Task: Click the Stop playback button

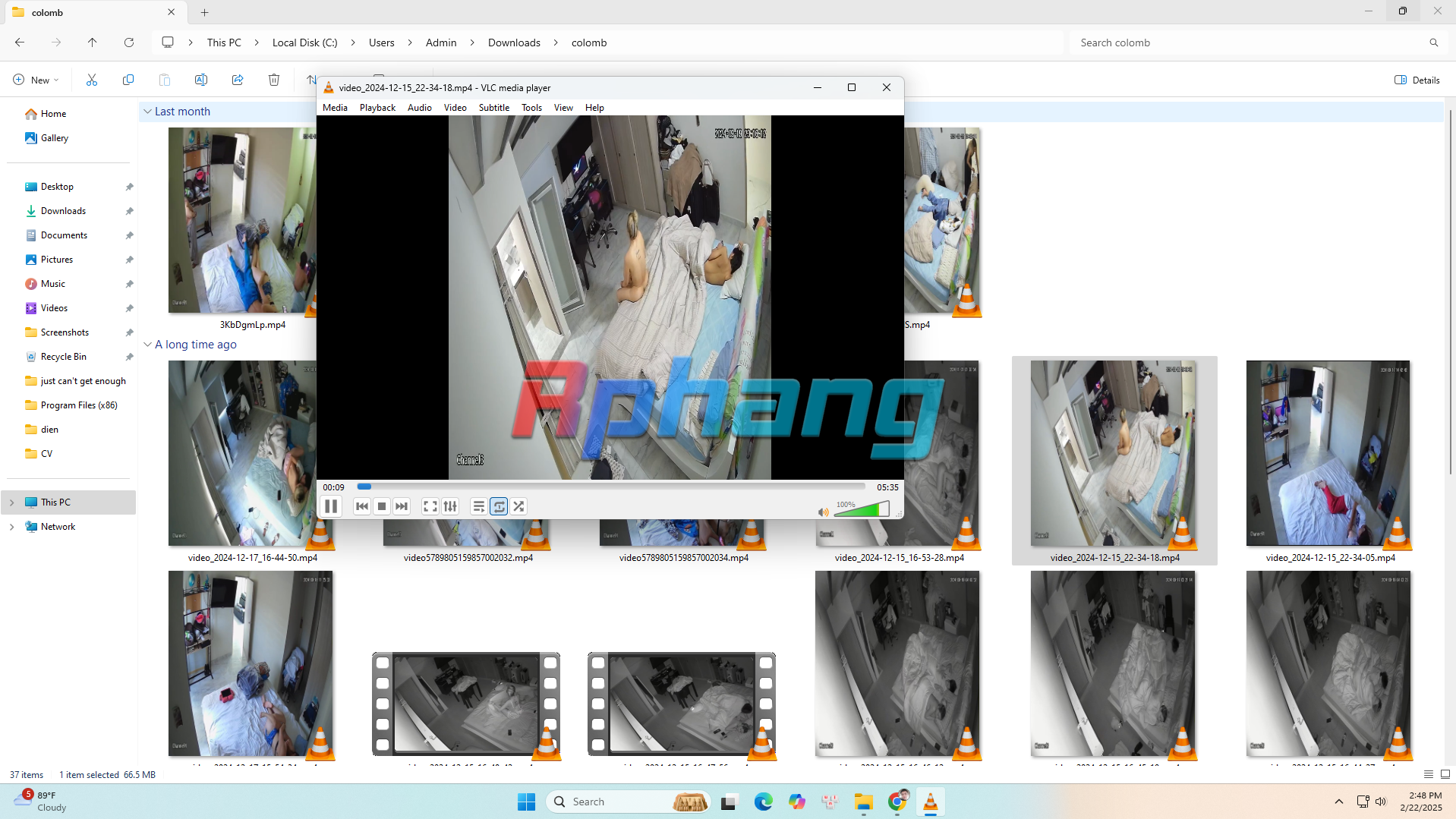Action: point(382,506)
